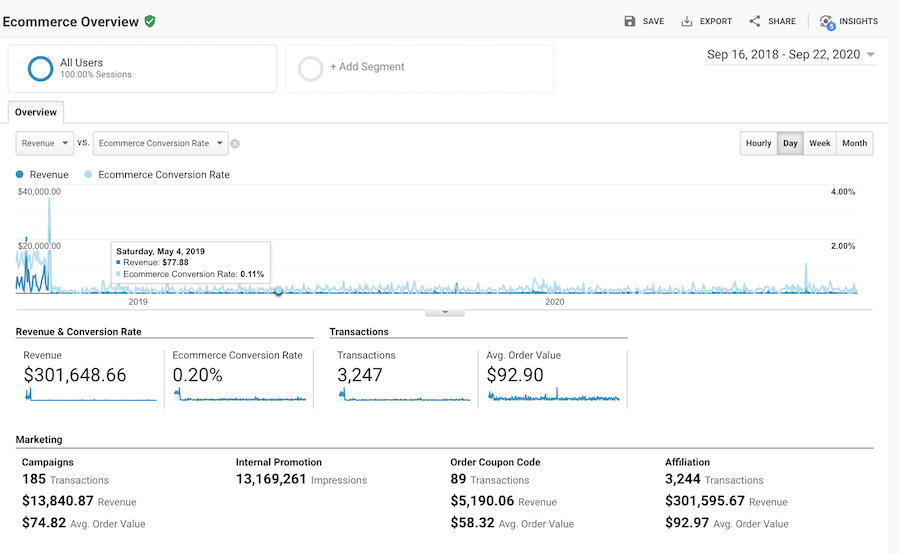The height and width of the screenshot is (554, 900).
Task: Click 3,244 Transactions under Affiliation
Action: point(714,479)
